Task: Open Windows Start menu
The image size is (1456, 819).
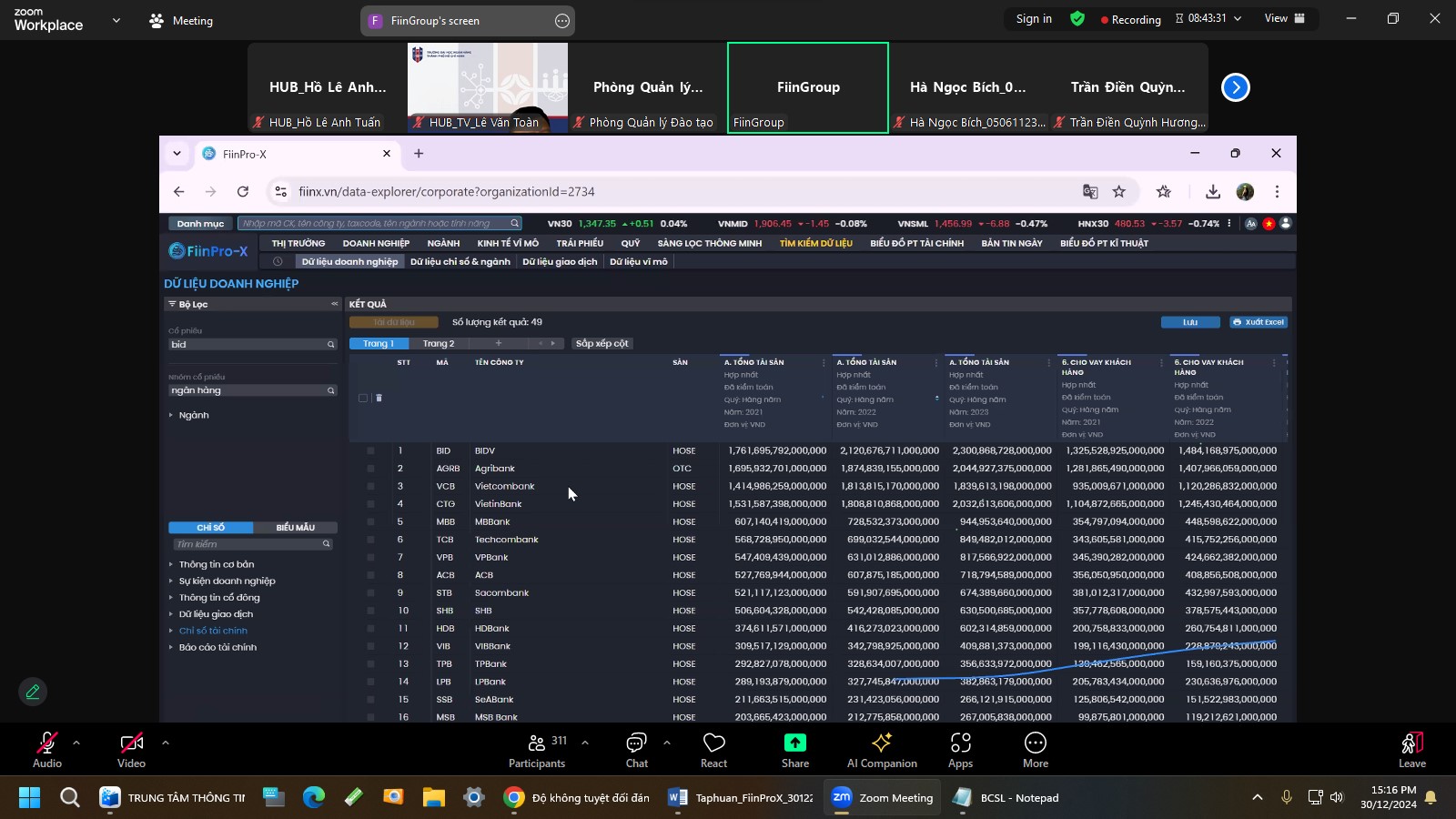Action: pyautogui.click(x=29, y=798)
